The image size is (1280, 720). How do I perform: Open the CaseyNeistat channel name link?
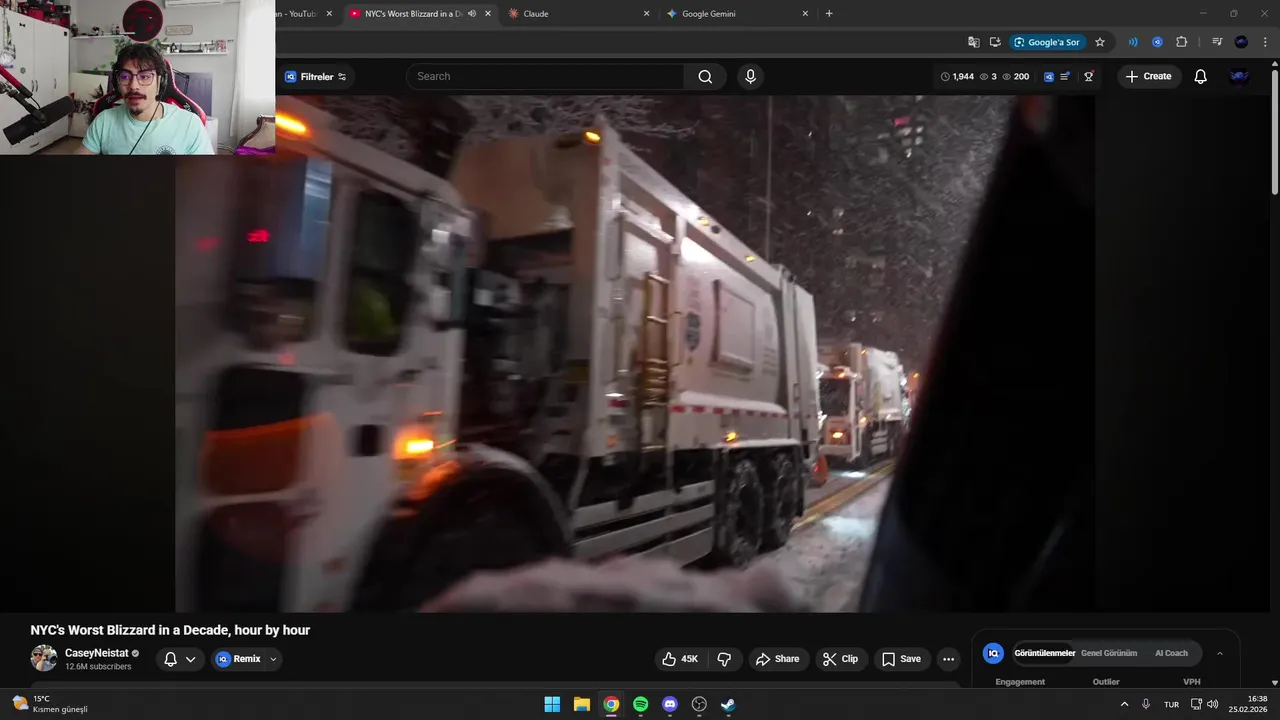click(x=97, y=653)
